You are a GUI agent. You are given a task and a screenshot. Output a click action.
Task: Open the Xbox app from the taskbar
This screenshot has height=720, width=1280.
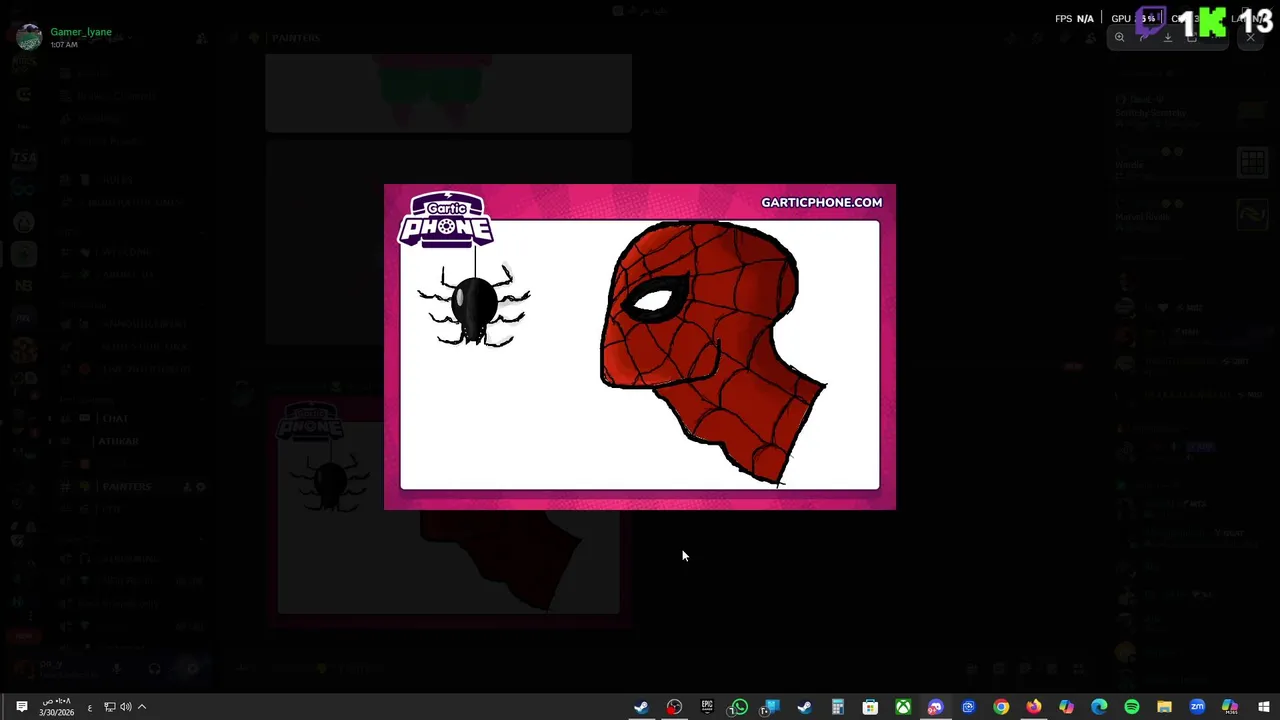tap(903, 707)
